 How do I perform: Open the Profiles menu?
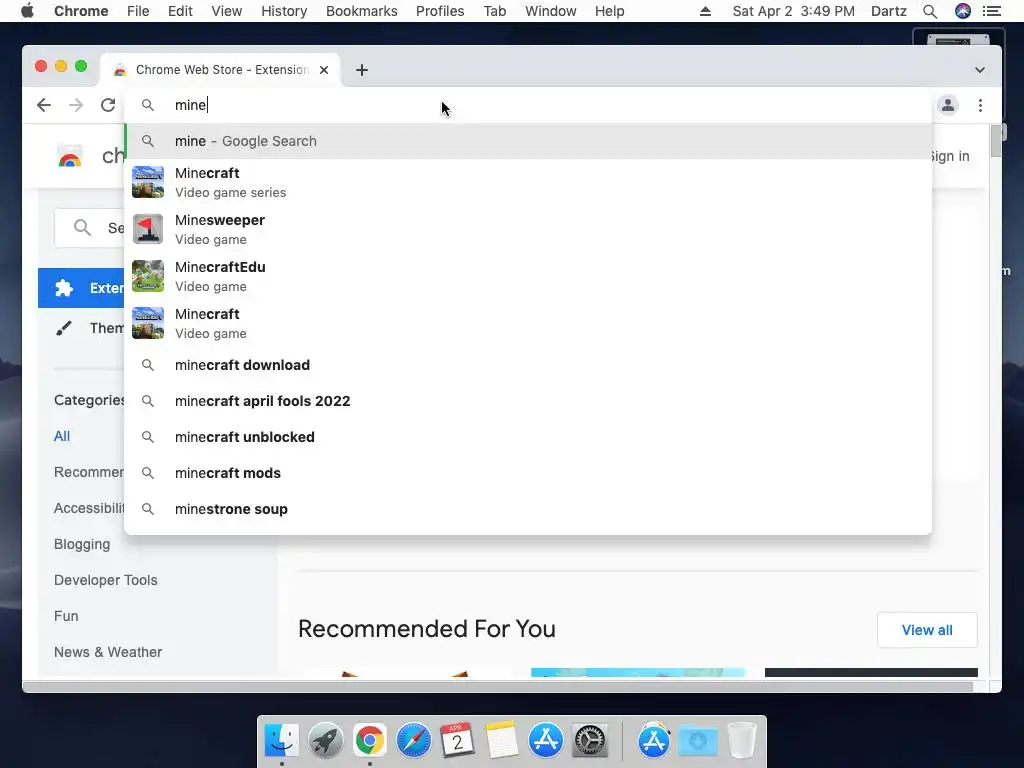[x=440, y=11]
